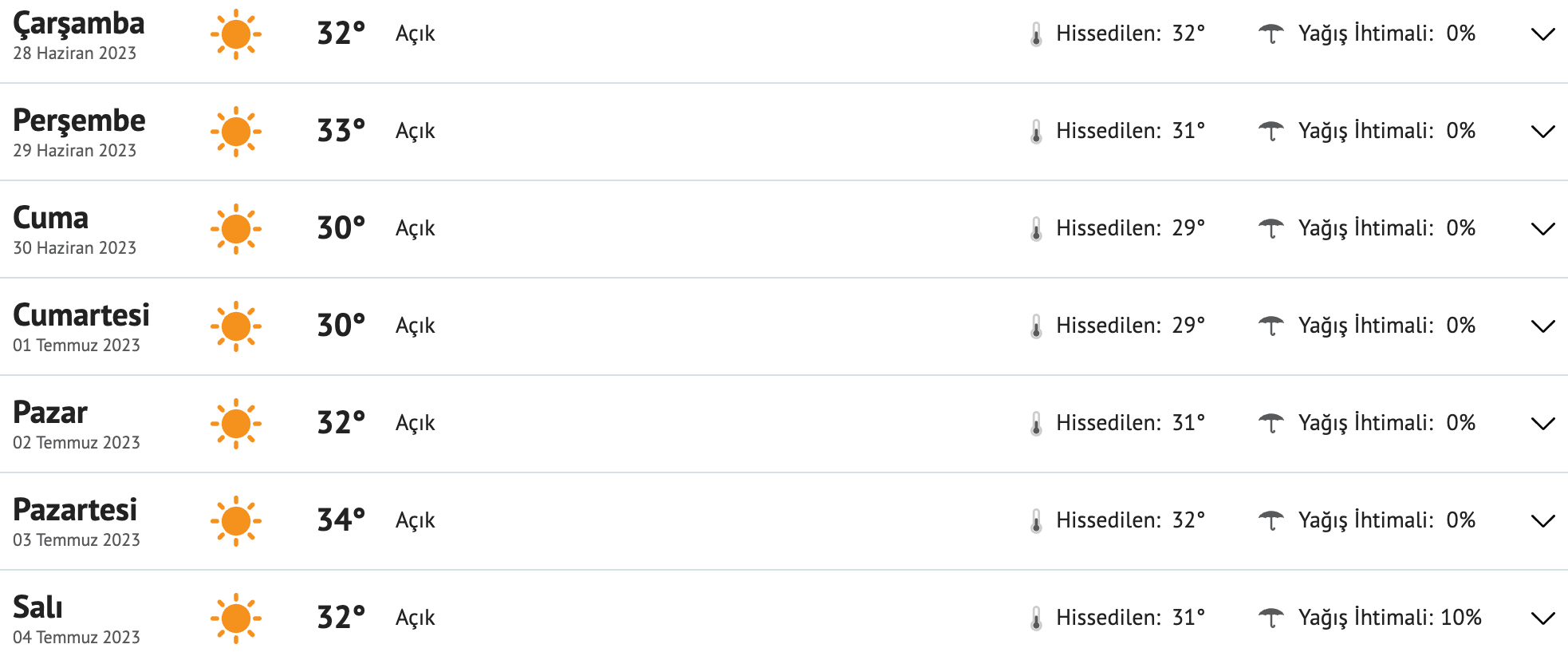The width and height of the screenshot is (1568, 656).
Task: Click the sun icon for Perşembe
Action: tap(236, 132)
